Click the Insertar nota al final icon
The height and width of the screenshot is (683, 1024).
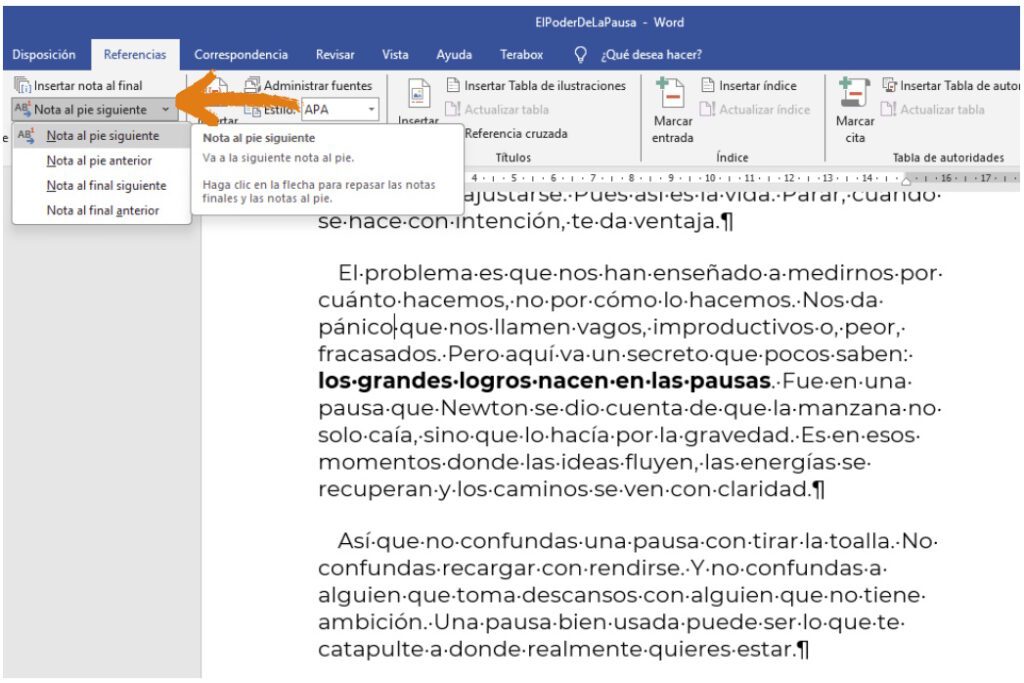[x=23, y=86]
